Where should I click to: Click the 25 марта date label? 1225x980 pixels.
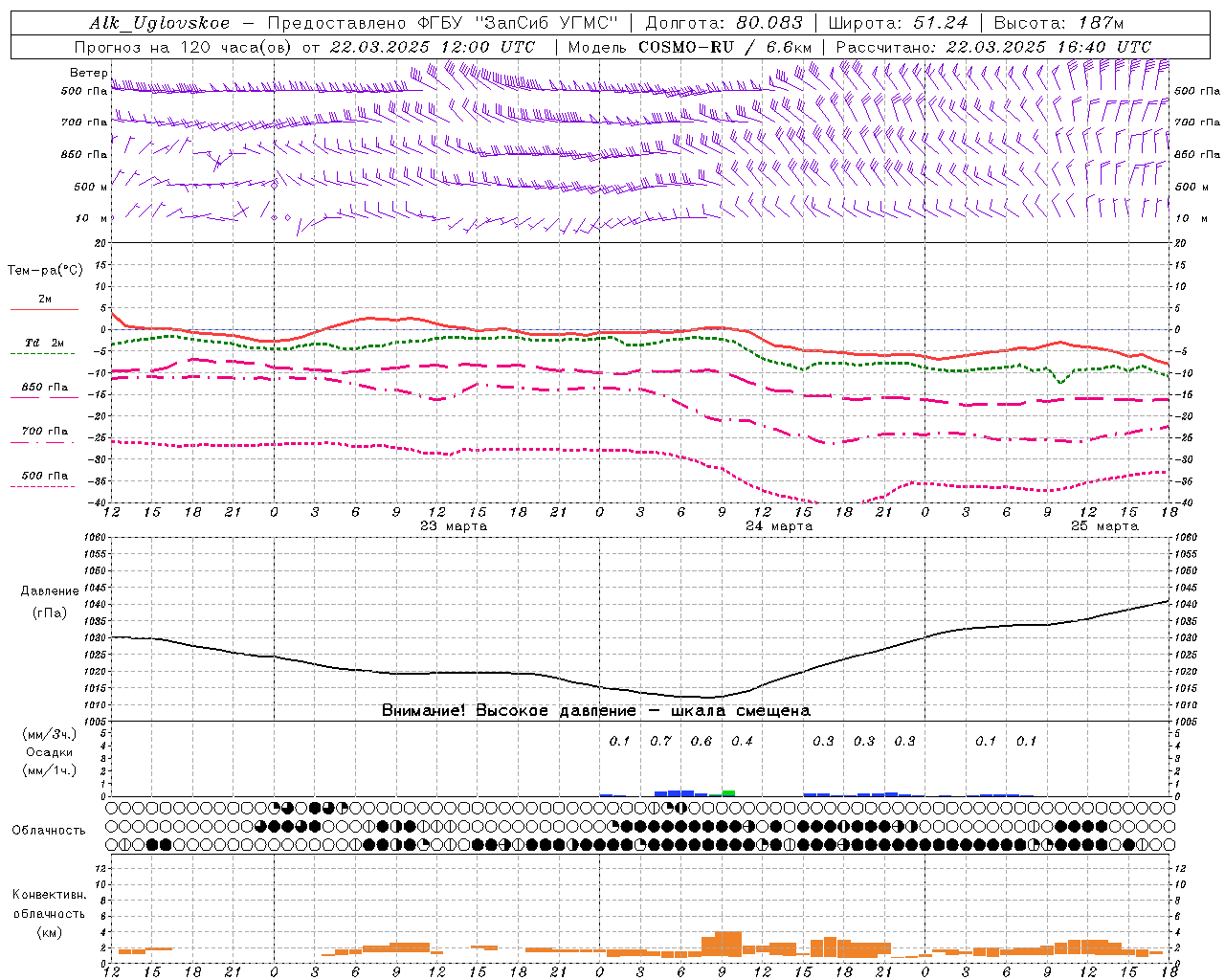[1104, 526]
